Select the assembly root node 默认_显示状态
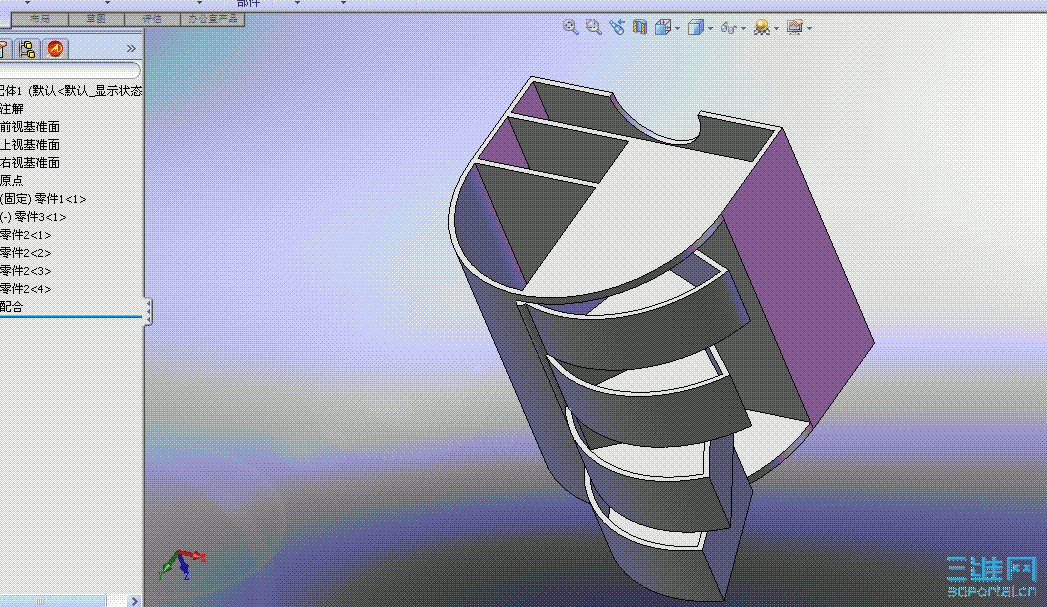The height and width of the screenshot is (607, 1047). pyautogui.click(x=71, y=91)
